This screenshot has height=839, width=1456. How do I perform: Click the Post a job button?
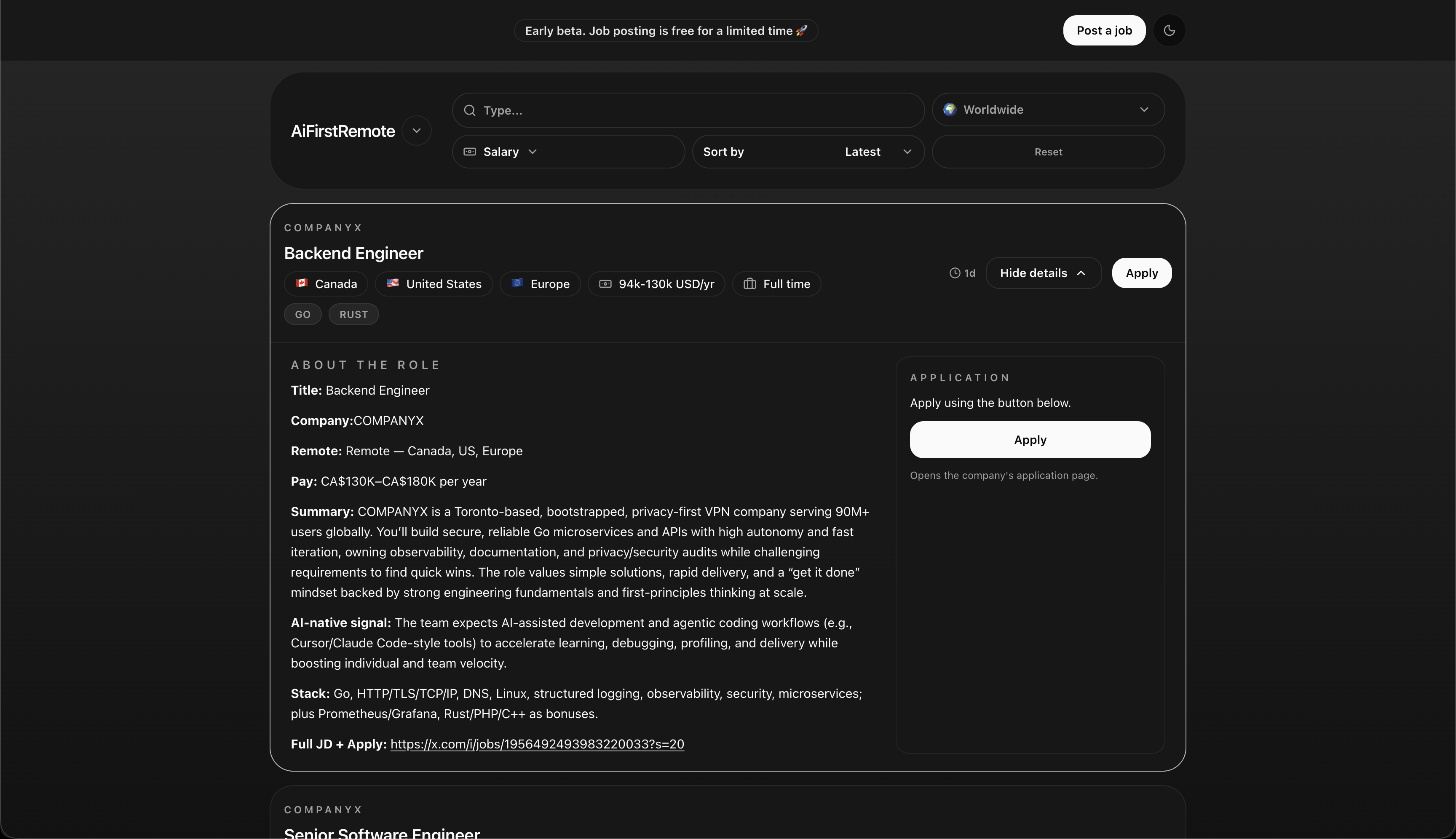pyautogui.click(x=1104, y=31)
